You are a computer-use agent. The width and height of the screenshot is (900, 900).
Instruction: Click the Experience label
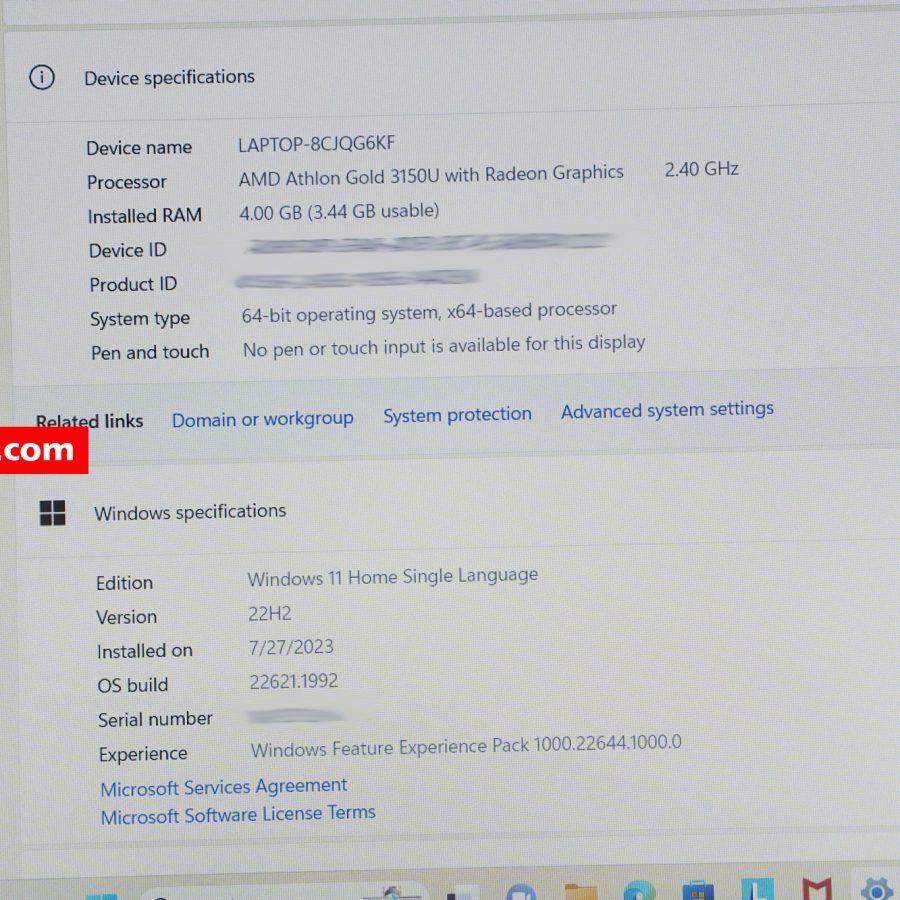(143, 754)
